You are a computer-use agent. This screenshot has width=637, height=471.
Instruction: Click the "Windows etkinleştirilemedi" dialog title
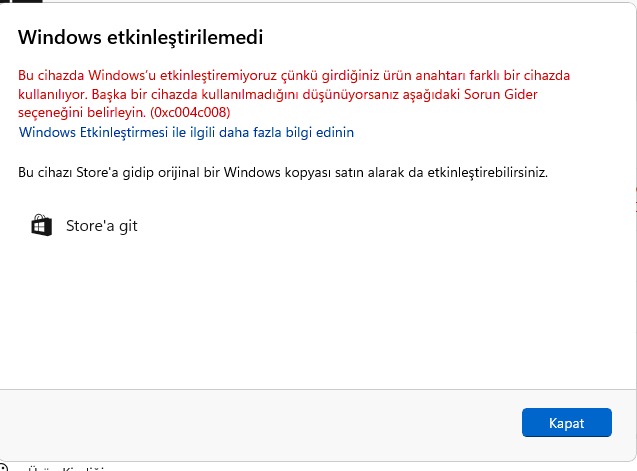coord(141,37)
